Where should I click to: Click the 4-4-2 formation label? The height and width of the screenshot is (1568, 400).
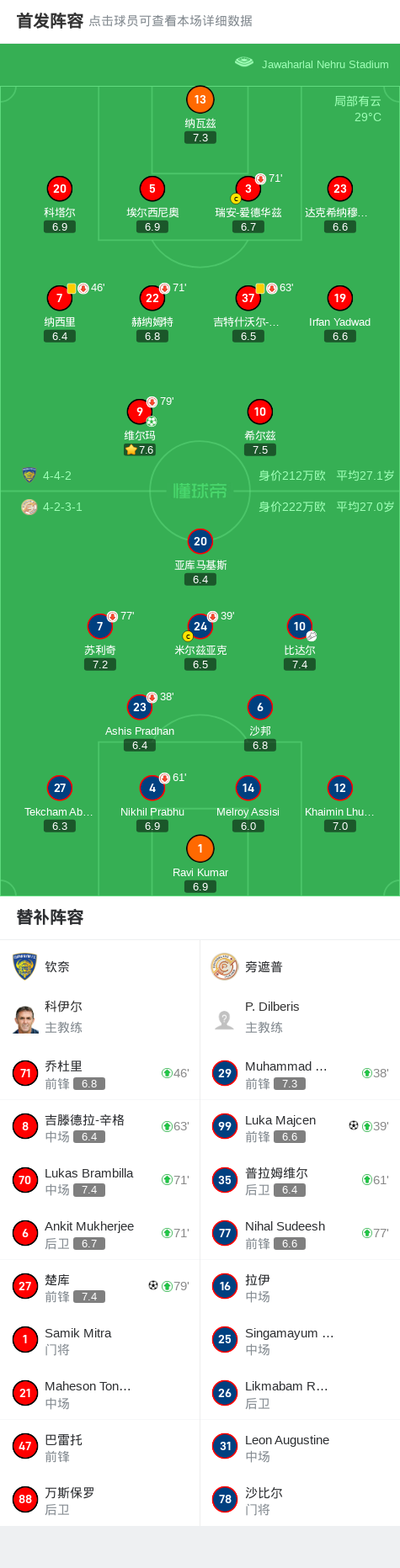57,476
